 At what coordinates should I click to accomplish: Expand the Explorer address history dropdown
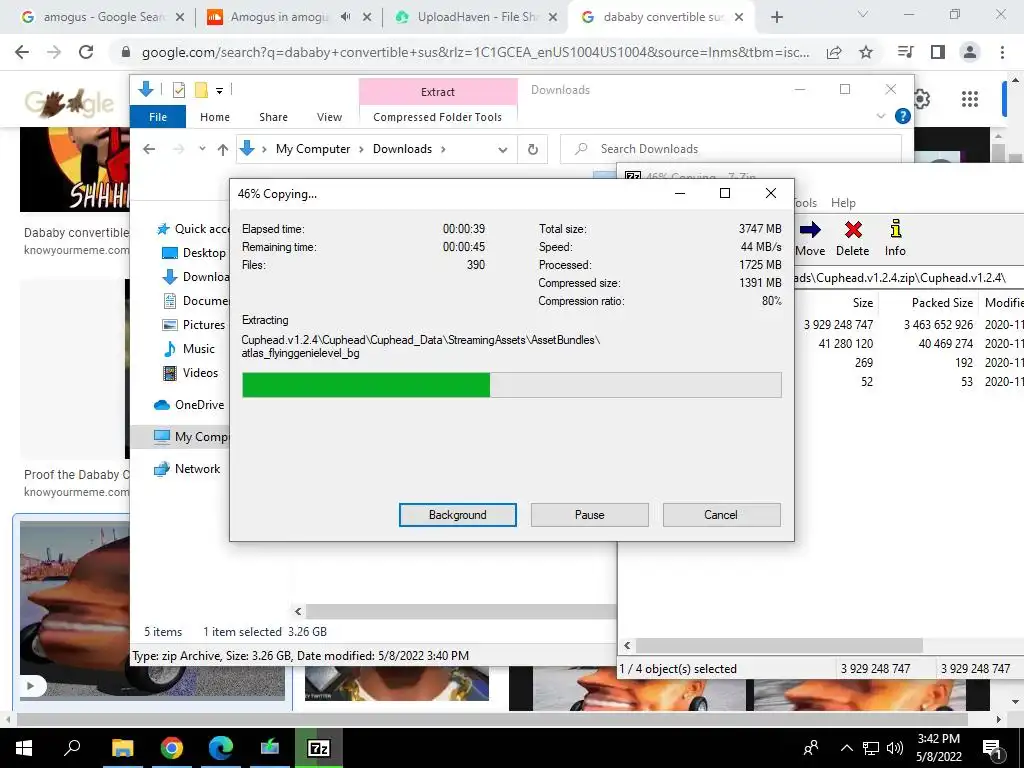coord(503,150)
